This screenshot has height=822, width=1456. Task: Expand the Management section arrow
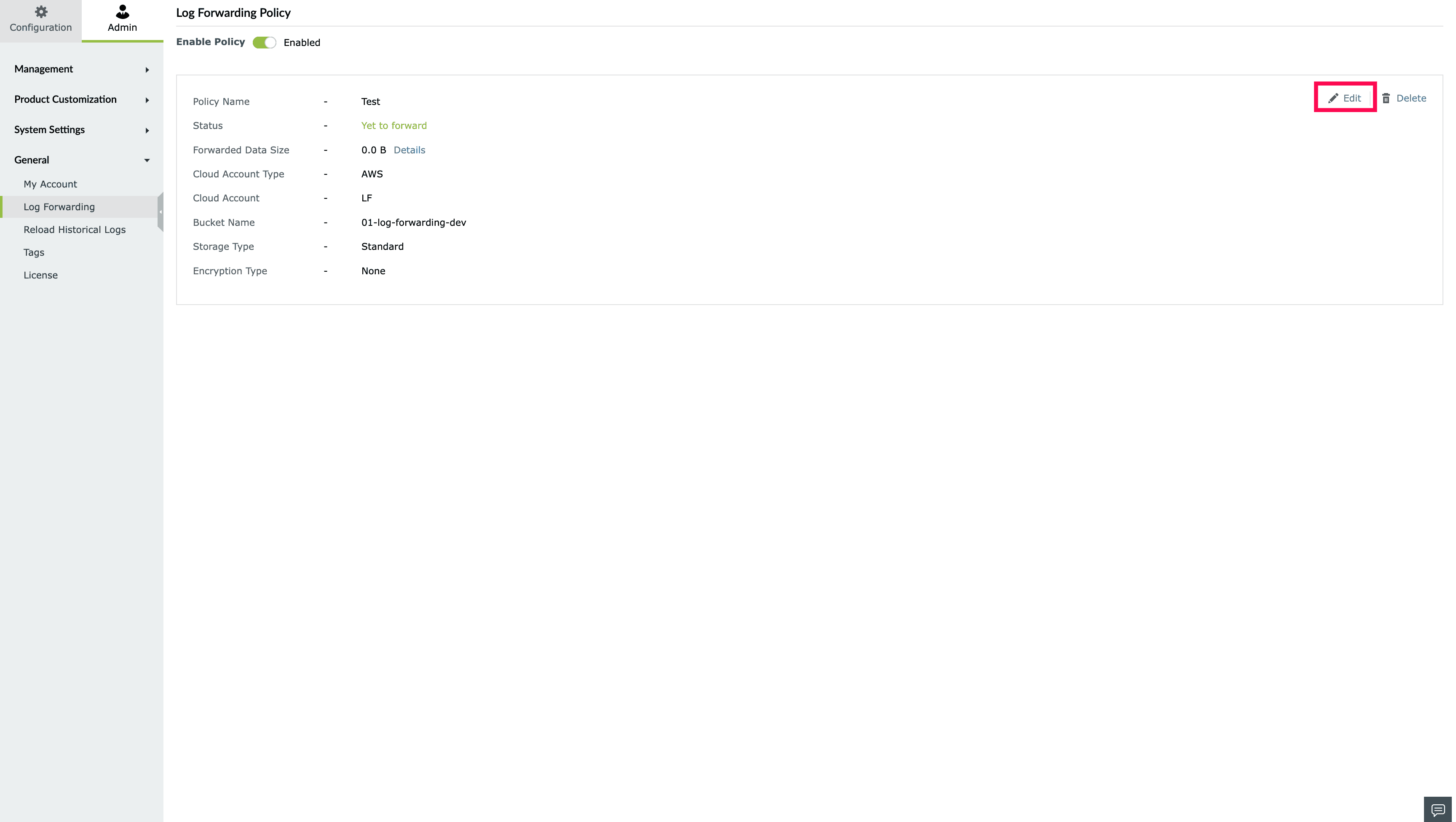pos(147,70)
